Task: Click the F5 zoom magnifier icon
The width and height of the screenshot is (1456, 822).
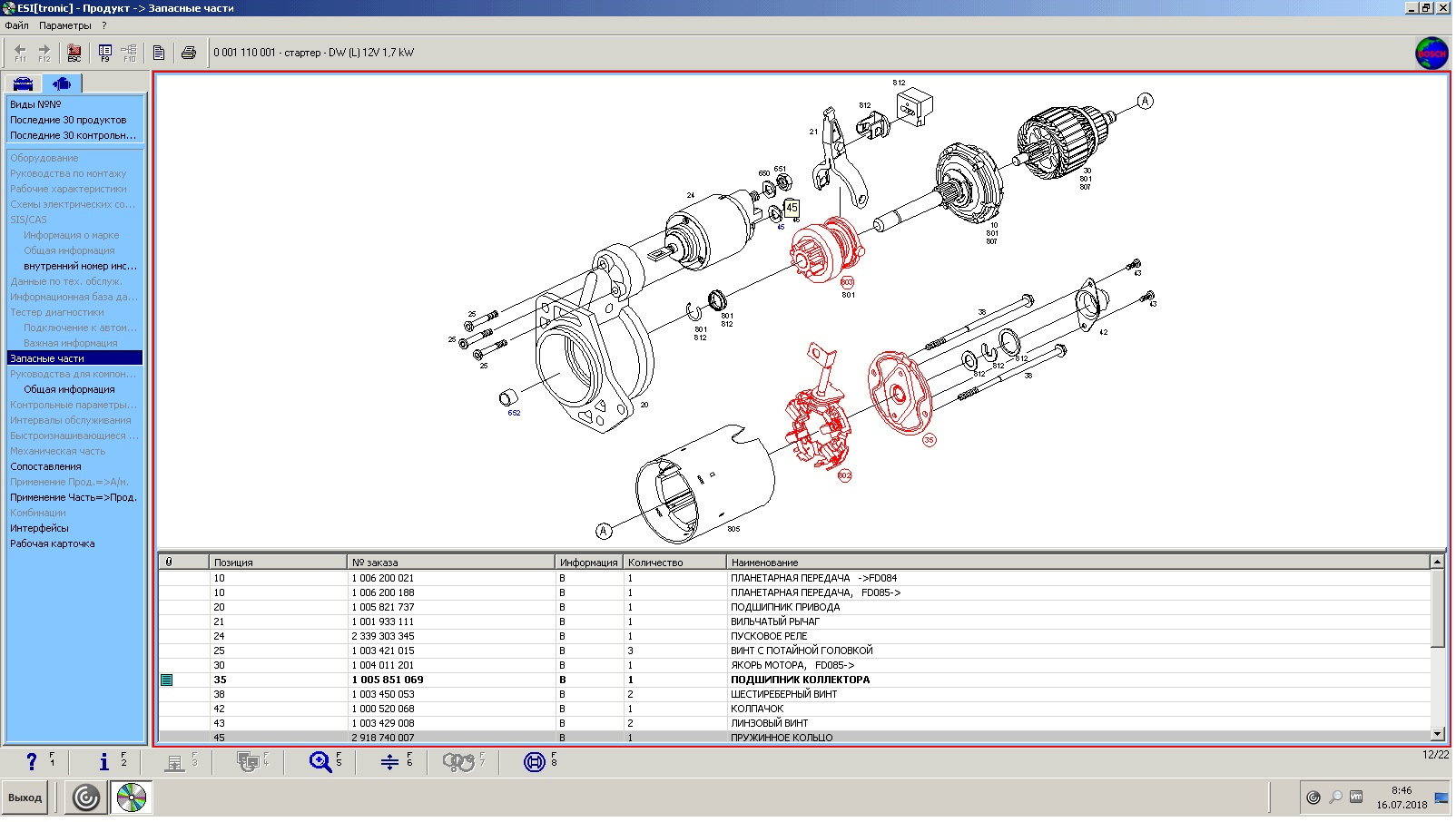Action: pyautogui.click(x=320, y=762)
